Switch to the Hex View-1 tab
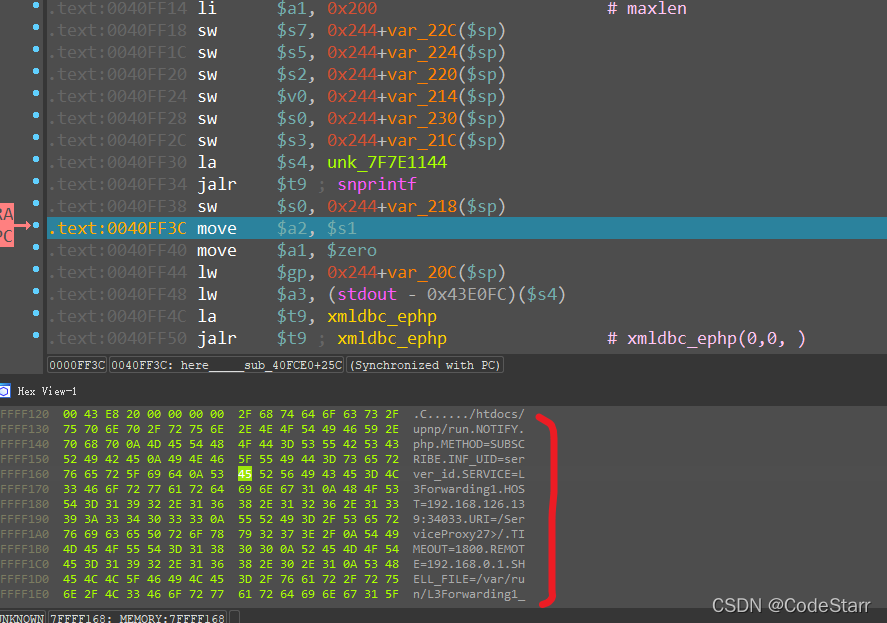887x623 pixels. click(x=47, y=392)
